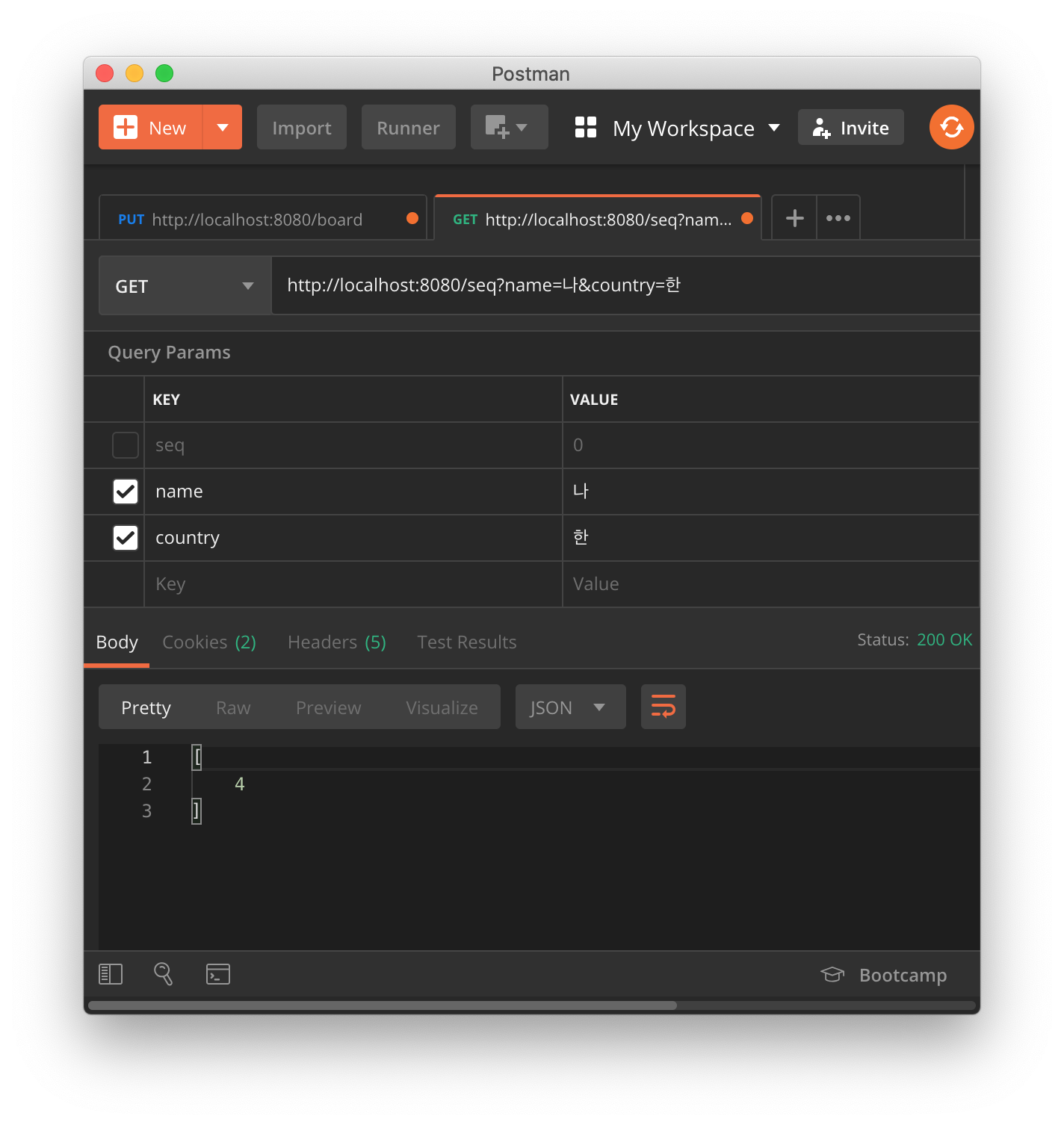The image size is (1064, 1125).
Task: Open the Runner
Action: [x=409, y=127]
